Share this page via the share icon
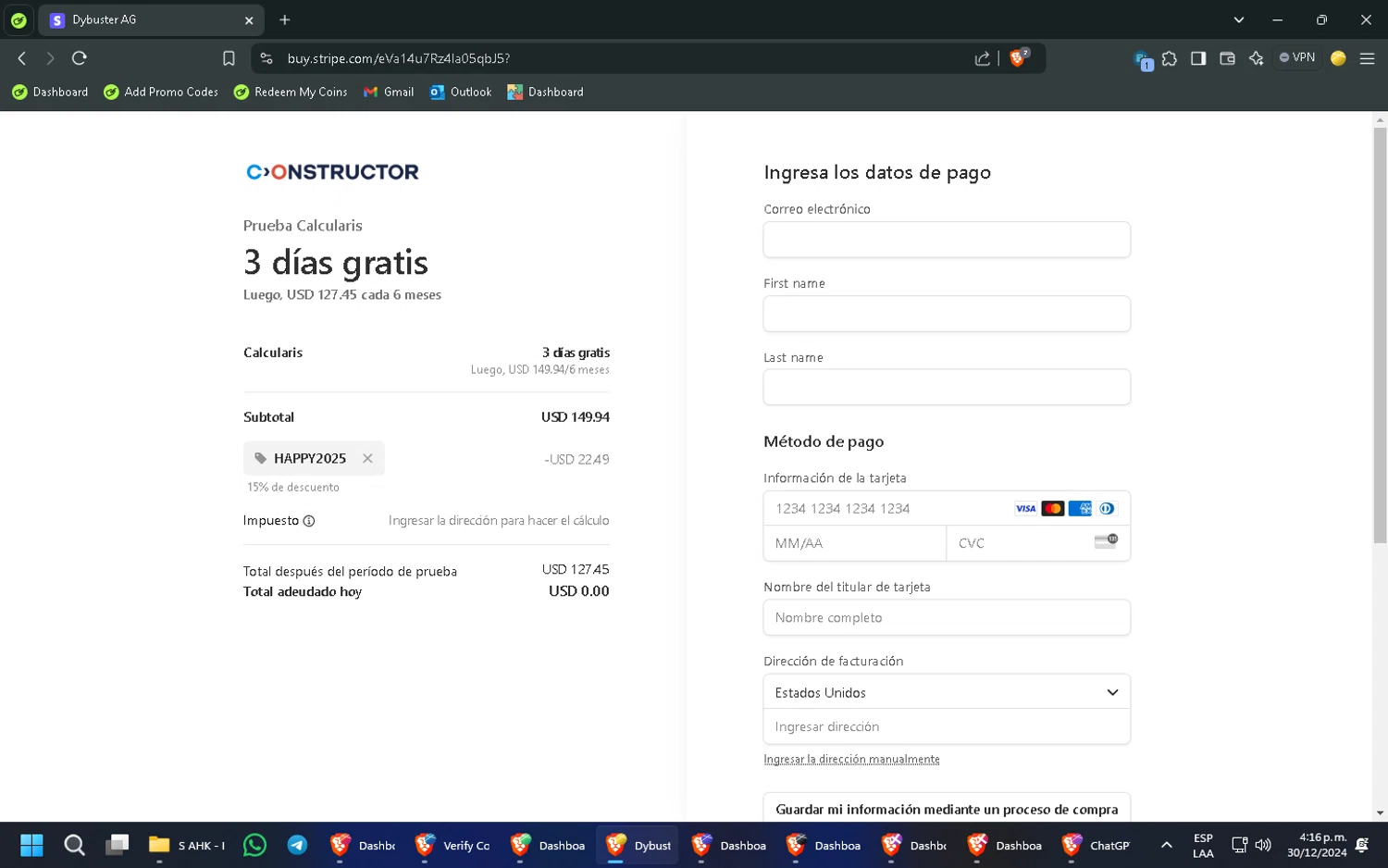The height and width of the screenshot is (868, 1388). click(x=982, y=58)
